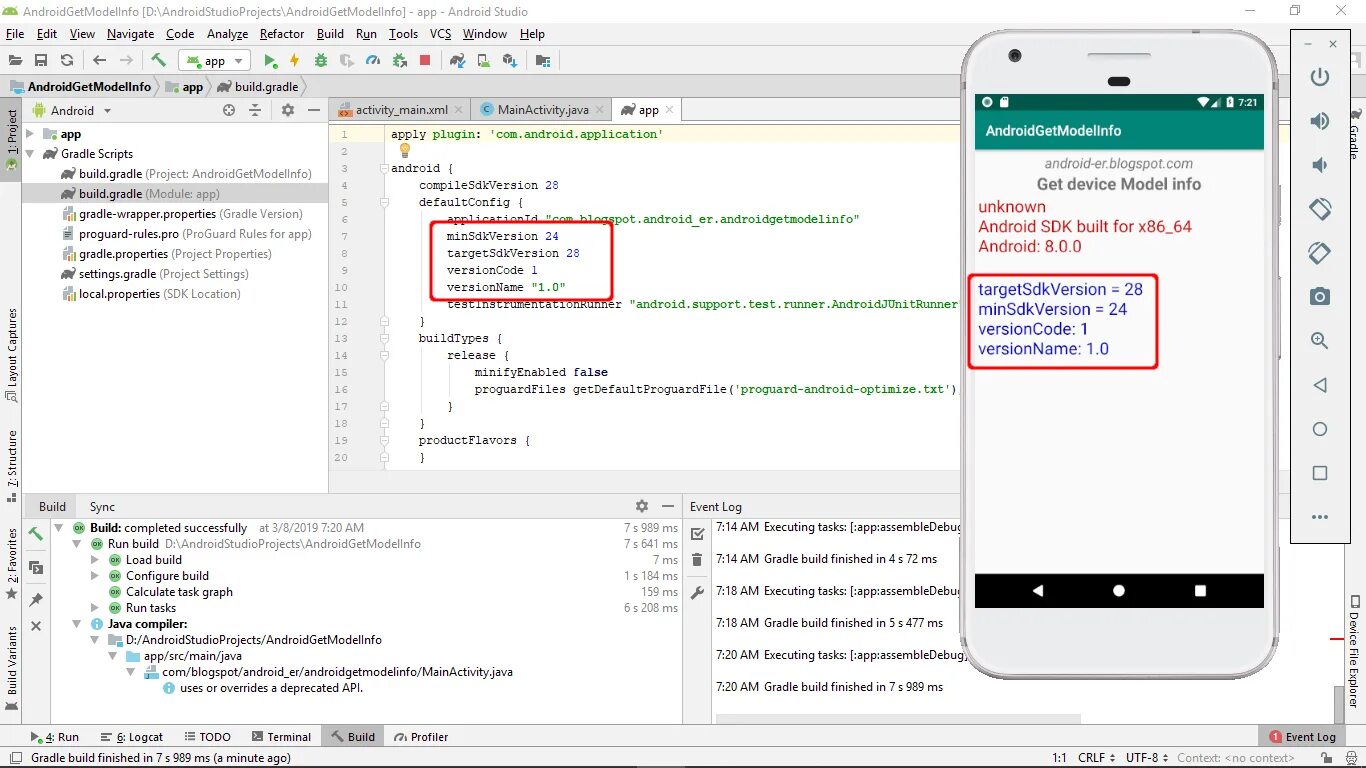Switch to the MainActivity.java tab
This screenshot has width=1366, height=768.
(x=534, y=110)
